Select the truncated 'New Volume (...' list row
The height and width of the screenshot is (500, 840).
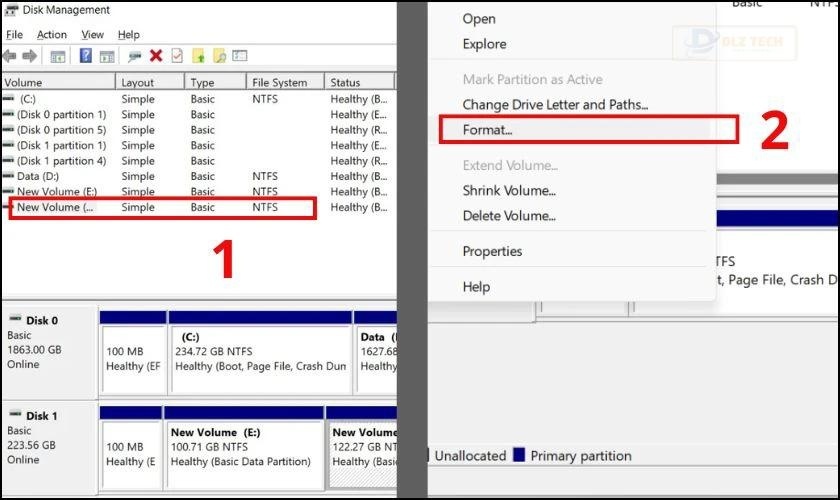pyautogui.click(x=198, y=207)
